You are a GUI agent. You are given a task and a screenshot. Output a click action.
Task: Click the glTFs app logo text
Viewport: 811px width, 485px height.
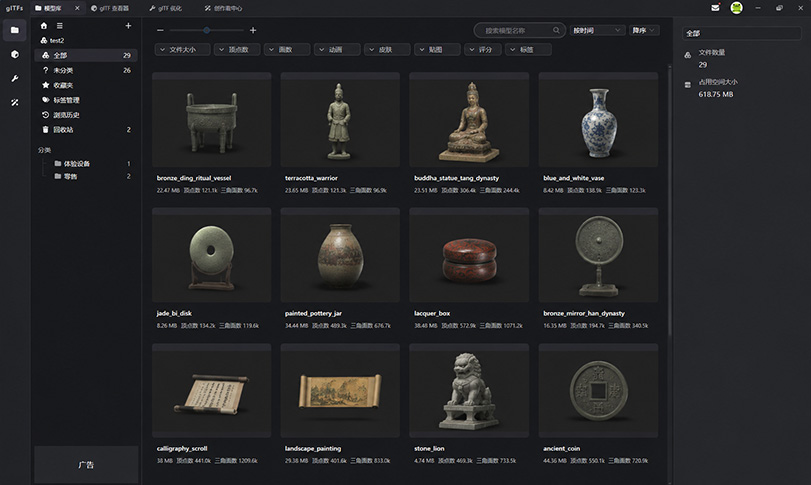(x=14, y=8)
